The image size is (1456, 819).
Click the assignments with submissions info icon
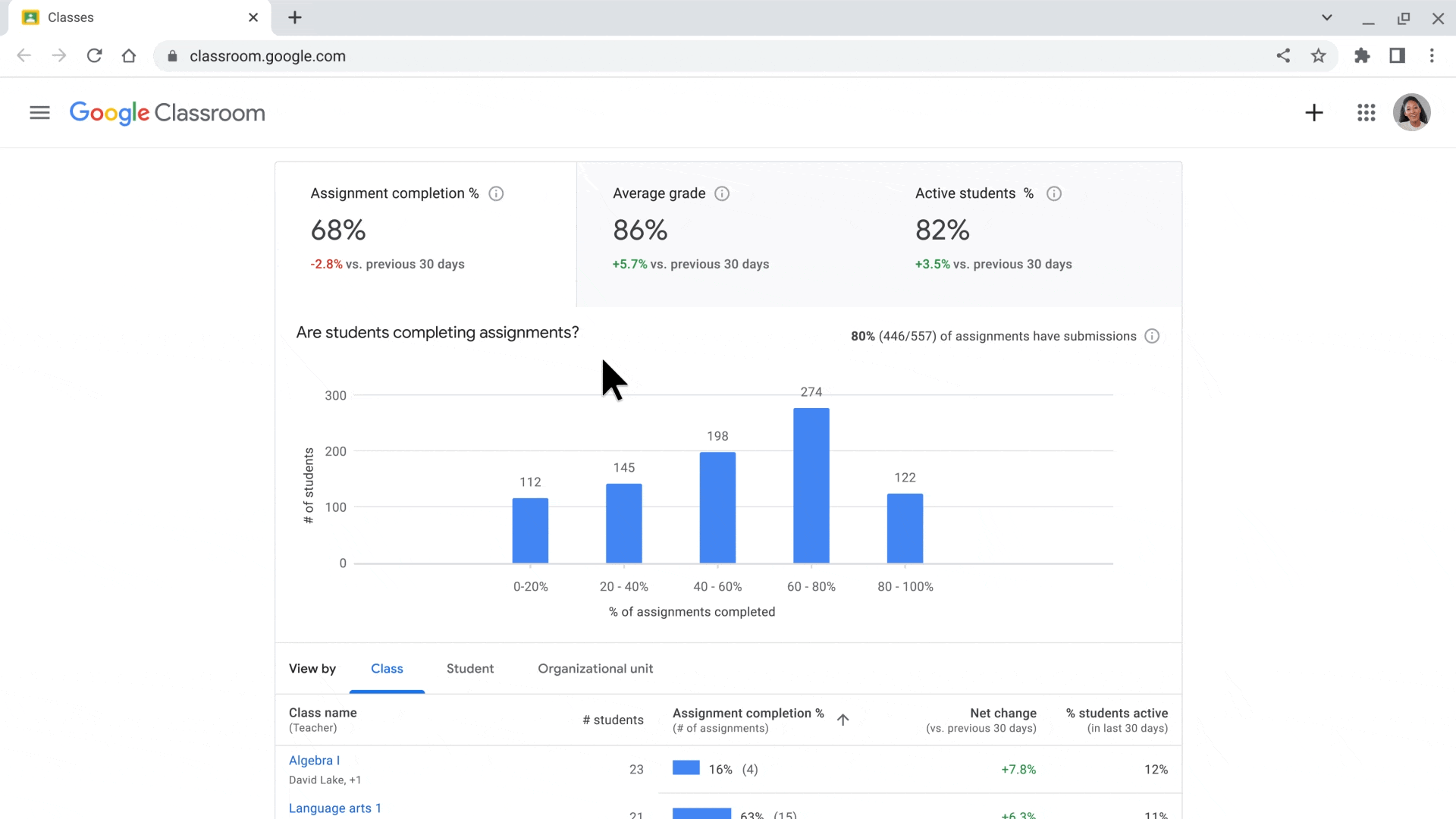[x=1152, y=335]
